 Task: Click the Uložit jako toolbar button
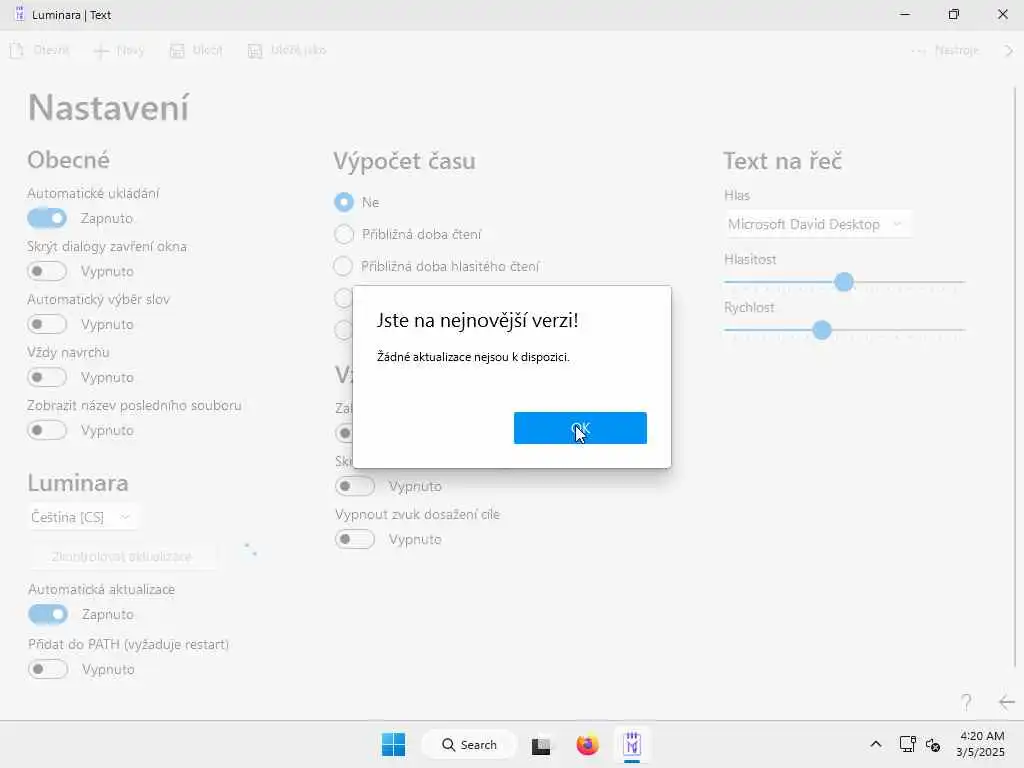click(287, 50)
